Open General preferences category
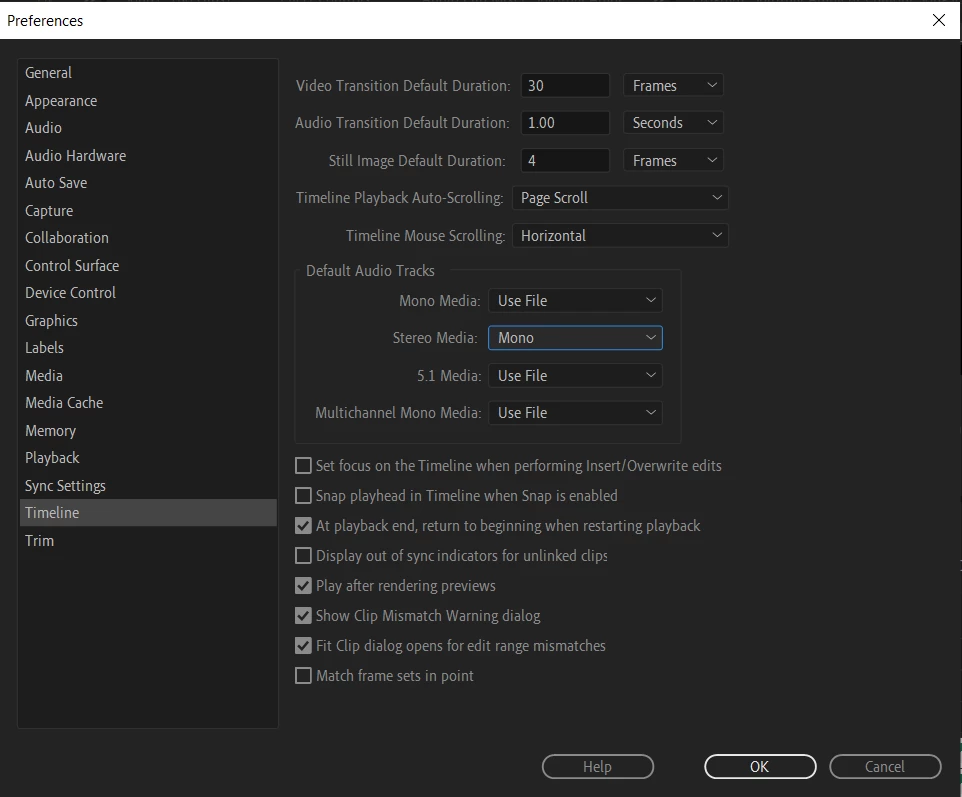The image size is (962, 797). (x=147, y=73)
